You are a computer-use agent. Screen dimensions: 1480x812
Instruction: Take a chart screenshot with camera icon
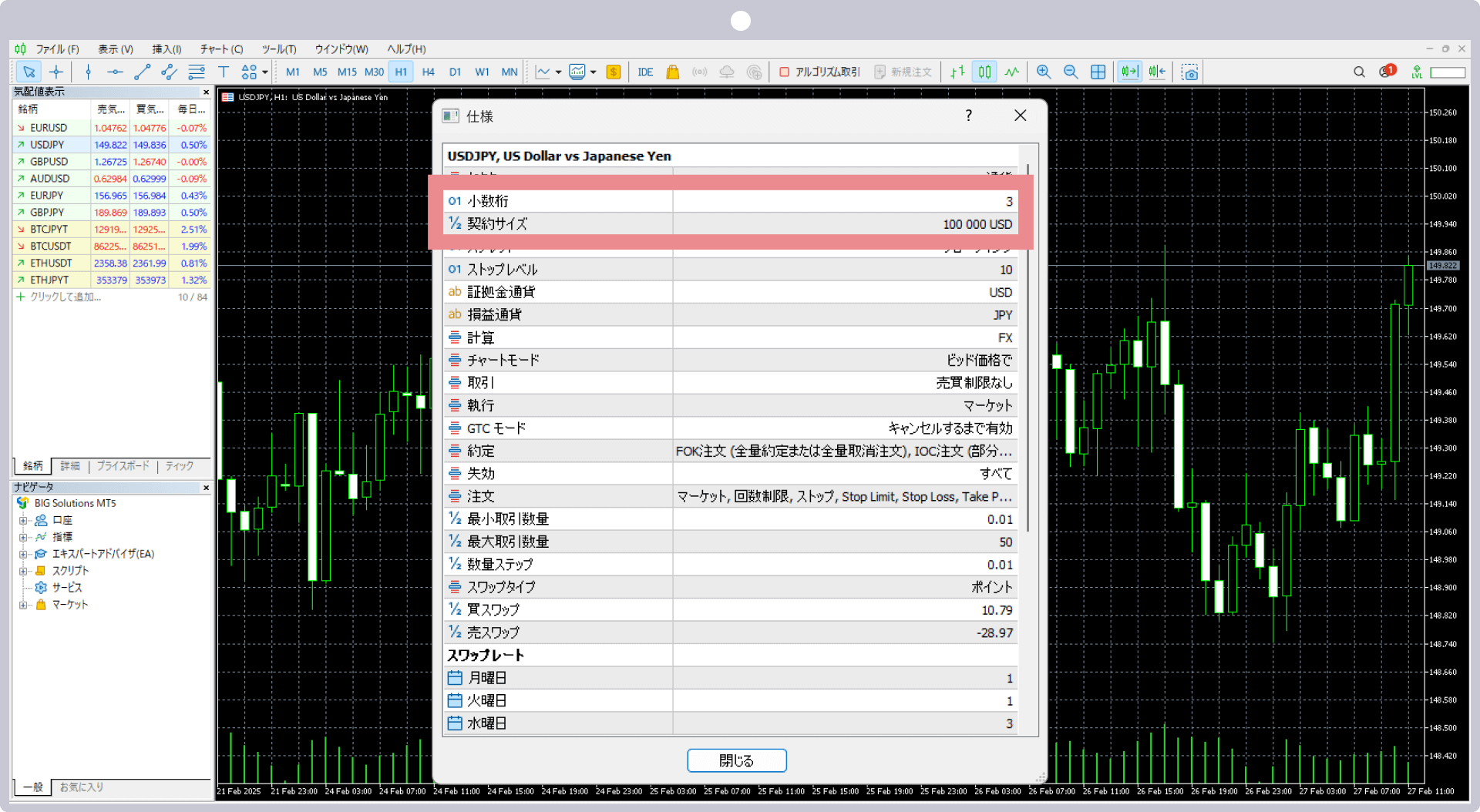1190,72
